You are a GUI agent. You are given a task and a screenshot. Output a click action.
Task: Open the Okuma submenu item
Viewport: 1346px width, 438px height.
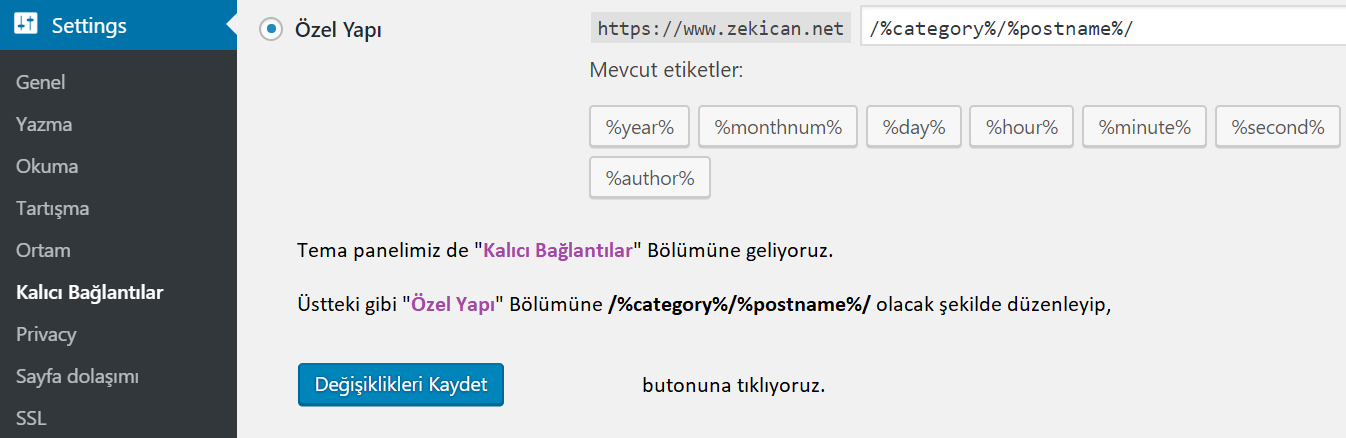point(47,167)
